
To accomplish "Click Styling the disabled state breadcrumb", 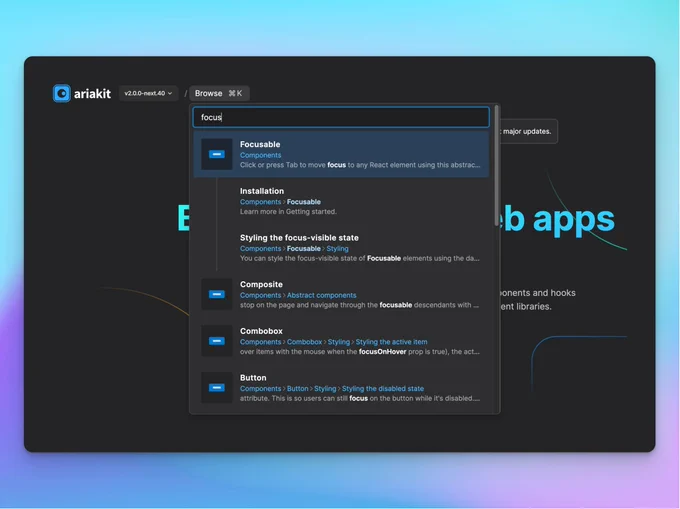I will (x=383, y=389).
